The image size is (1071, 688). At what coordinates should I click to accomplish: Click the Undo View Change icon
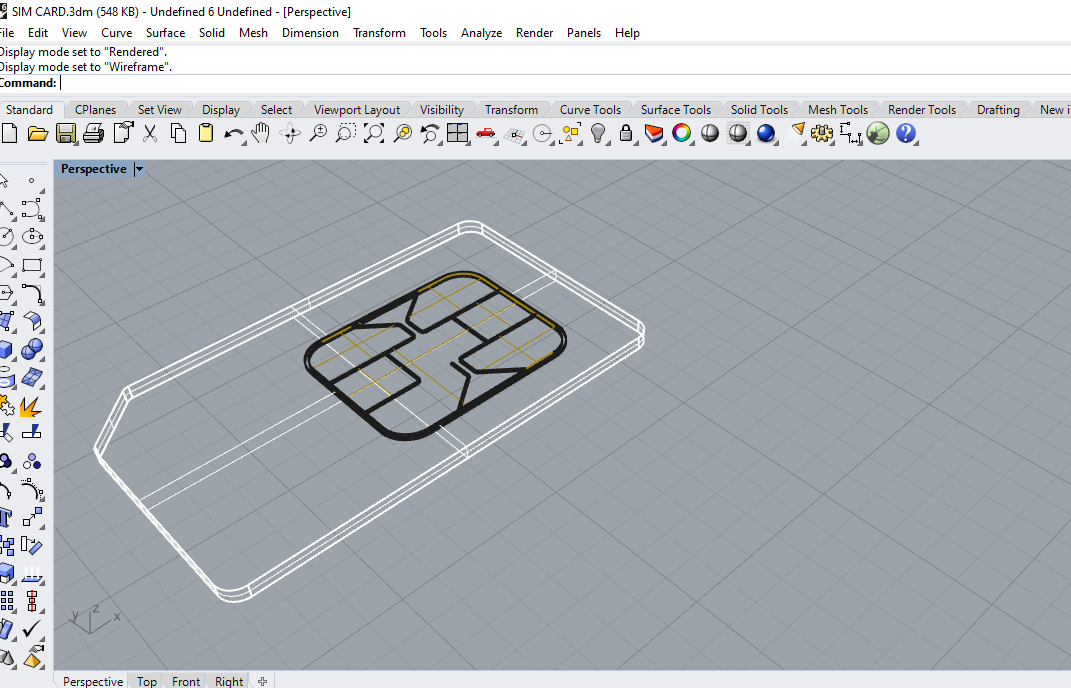click(x=430, y=133)
